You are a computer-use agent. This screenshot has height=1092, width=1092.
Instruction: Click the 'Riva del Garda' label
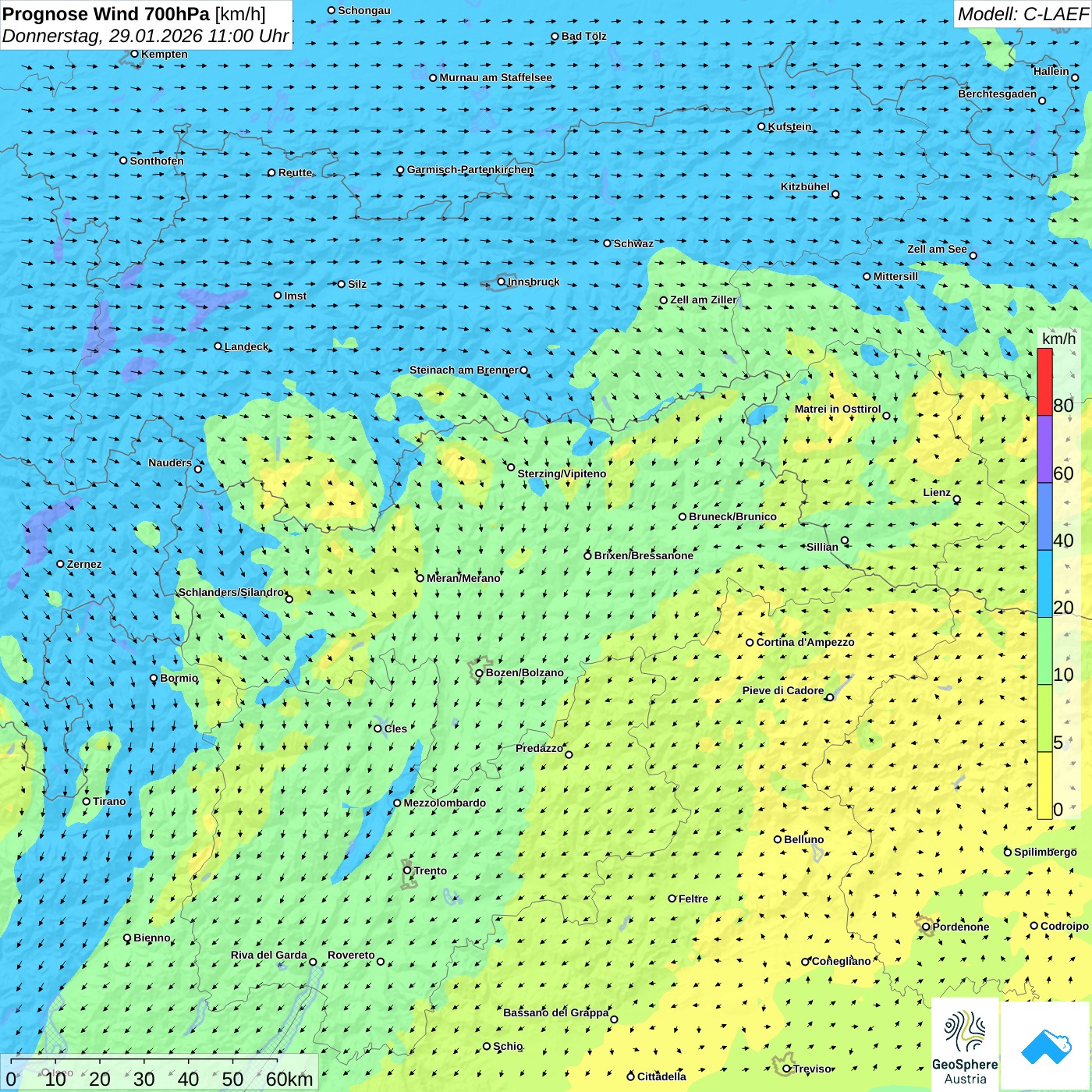(x=269, y=955)
